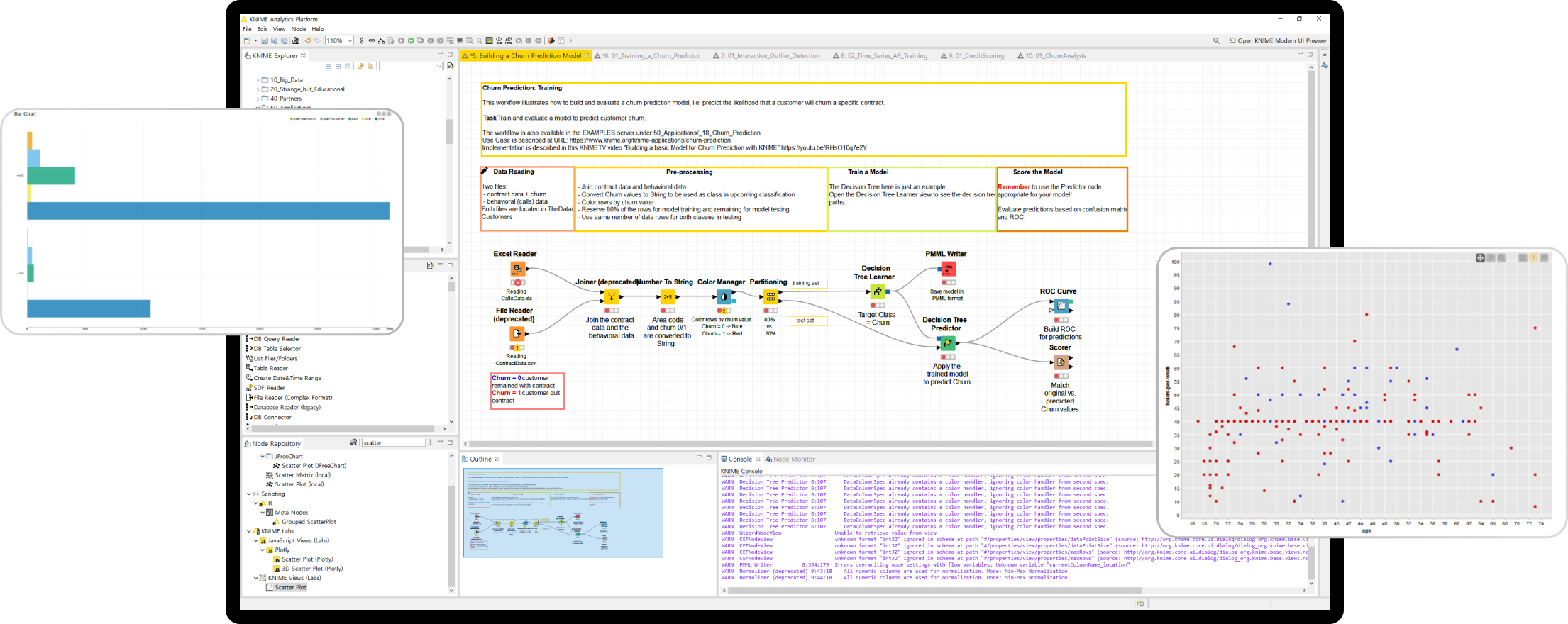This screenshot has width=1568, height=624.
Task: Expand the 20_Strange_but_Educational folder
Action: pyautogui.click(x=258, y=89)
